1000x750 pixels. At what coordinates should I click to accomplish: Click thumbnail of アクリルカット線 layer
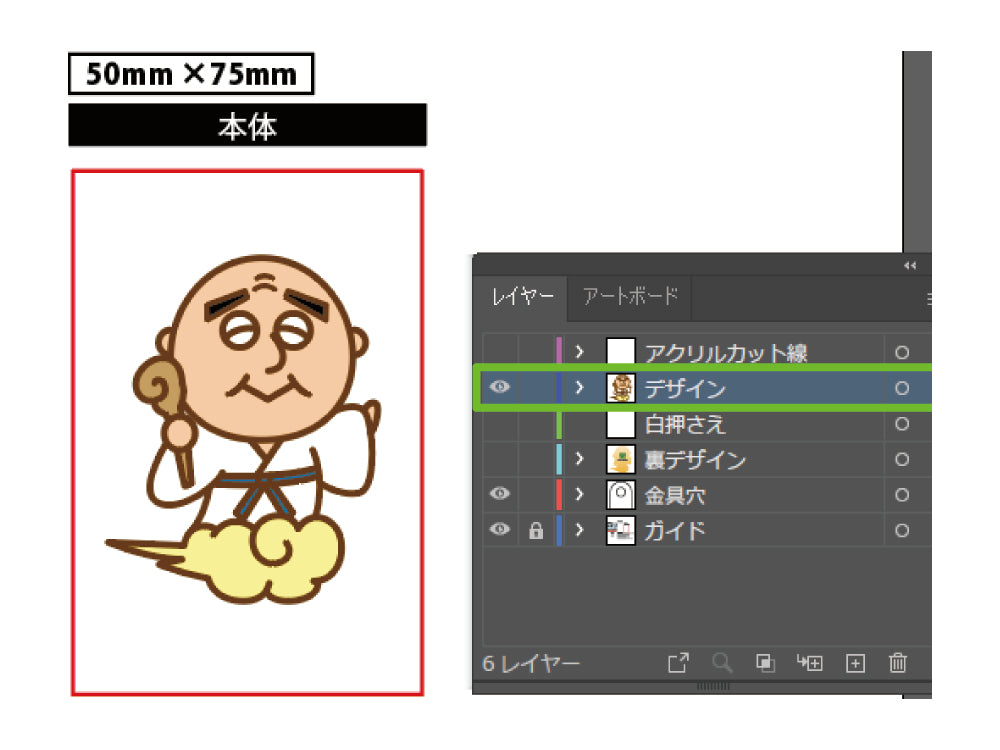[x=621, y=352]
